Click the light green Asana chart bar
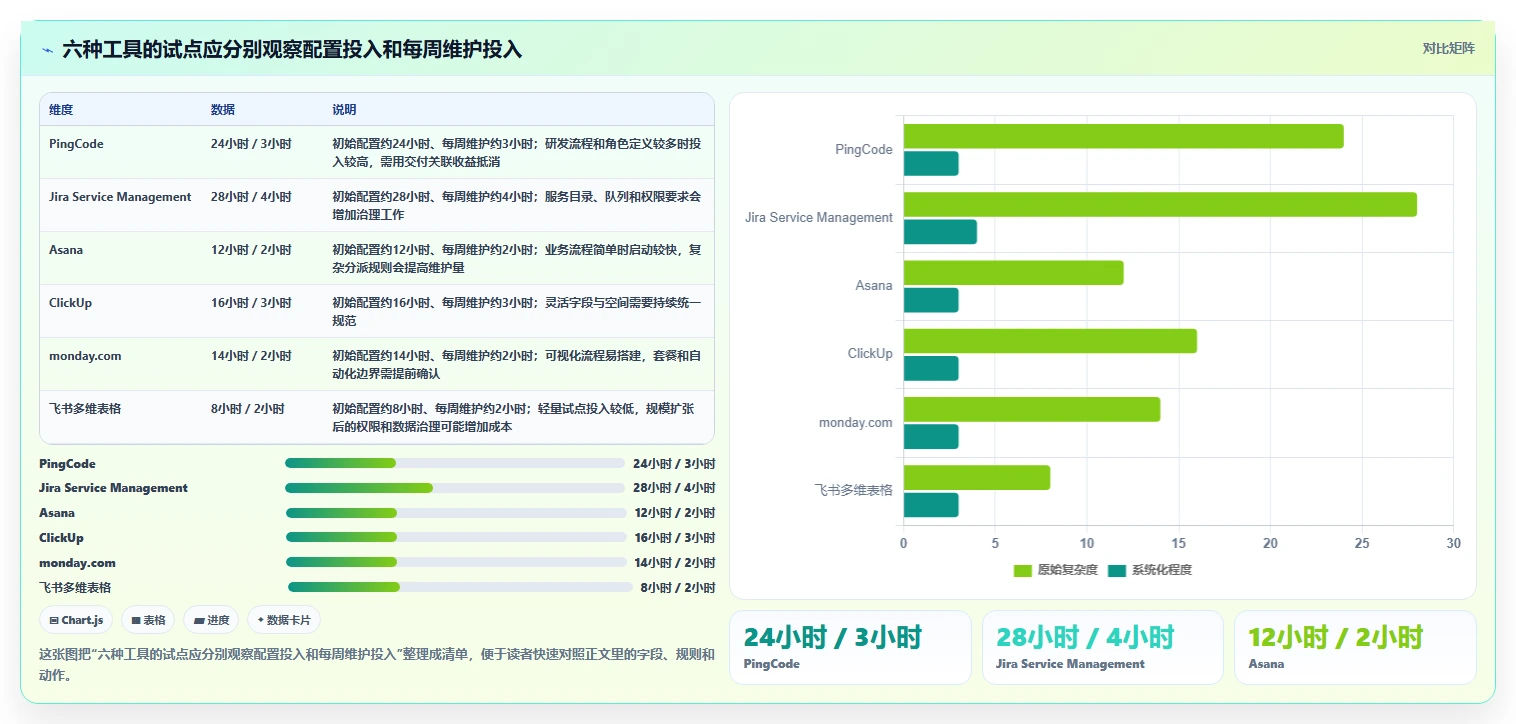 (1014, 272)
